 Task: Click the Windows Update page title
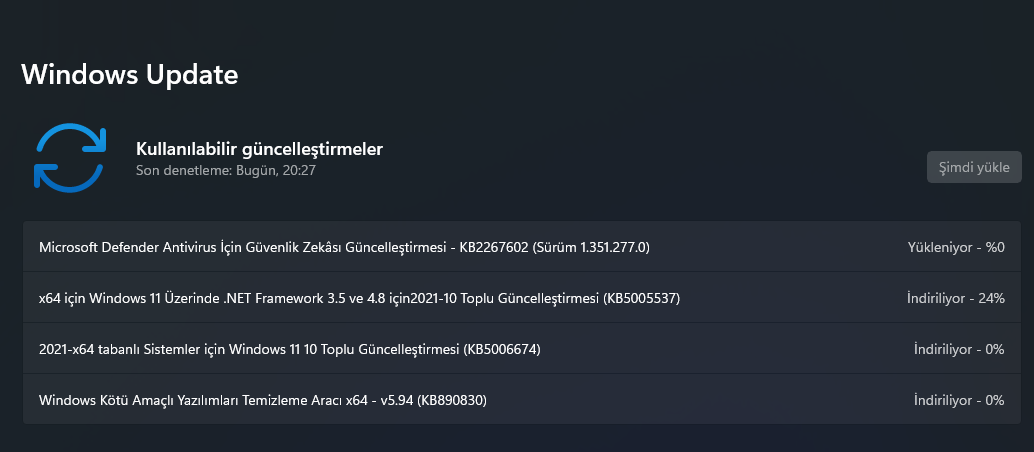[x=130, y=74]
